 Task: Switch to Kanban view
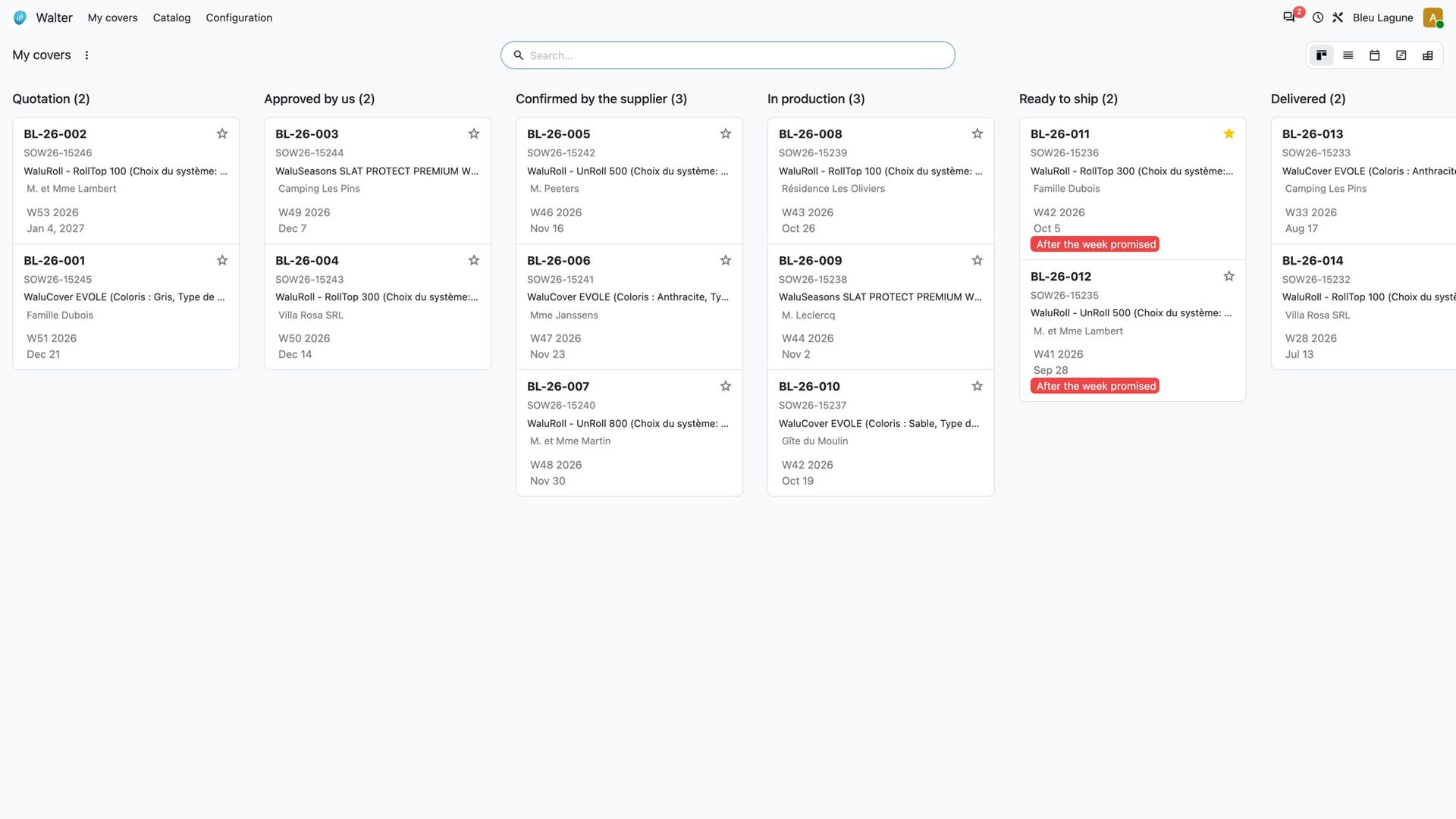tap(1322, 55)
